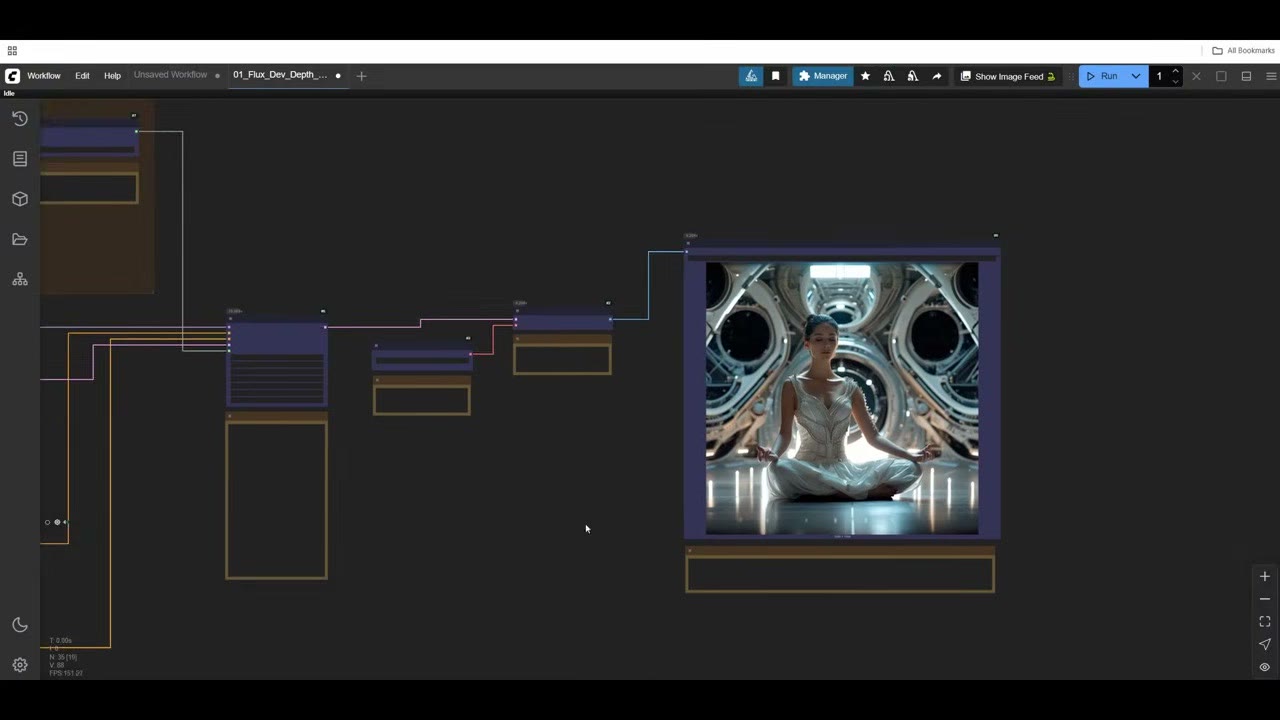
Task: Open the All Bookmarks folder
Action: [1243, 50]
